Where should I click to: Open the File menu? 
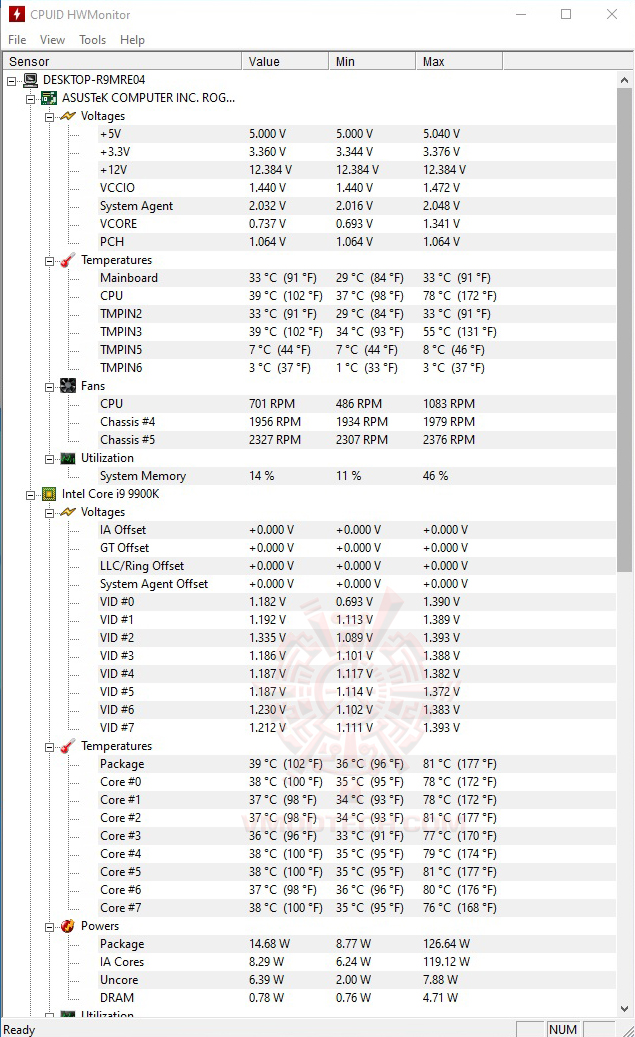17,40
